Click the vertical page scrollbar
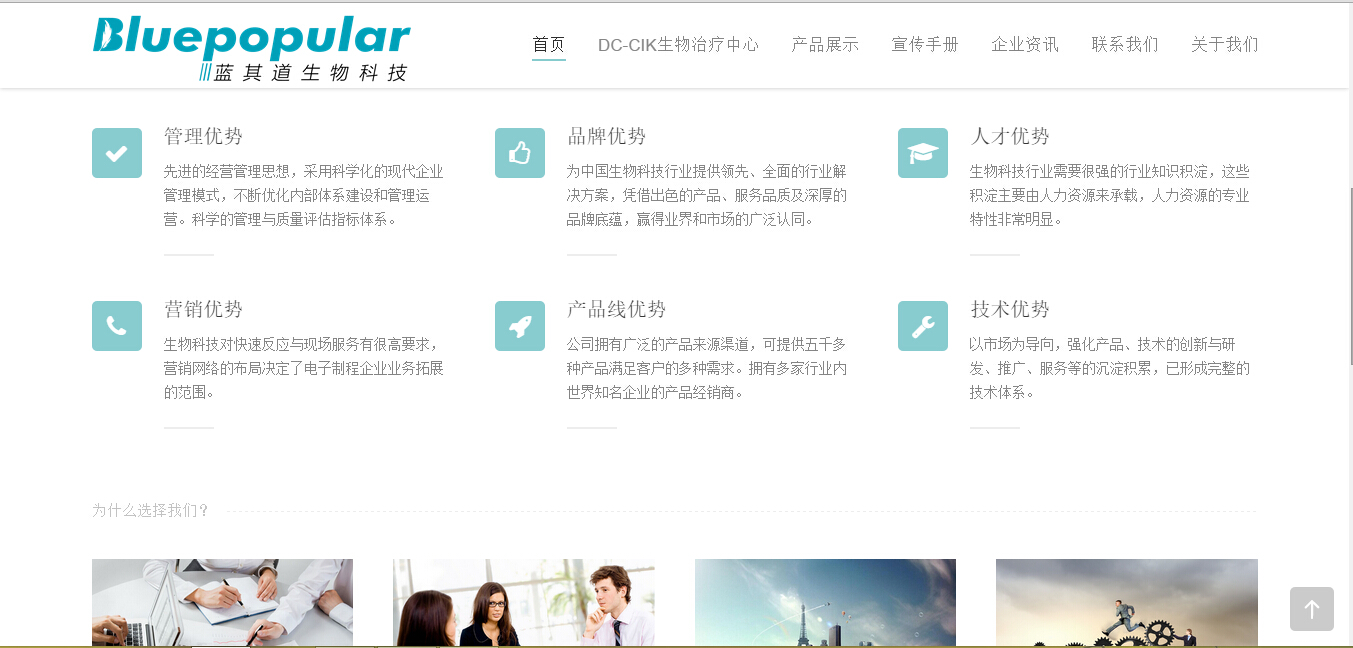Viewport: 1353px width, 648px height. point(1350,276)
